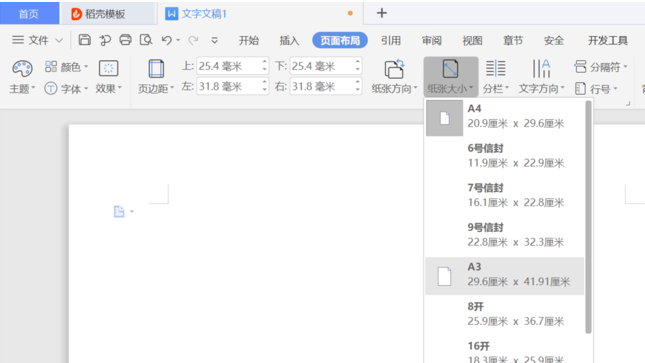Select 8开 paper size option

coord(505,314)
